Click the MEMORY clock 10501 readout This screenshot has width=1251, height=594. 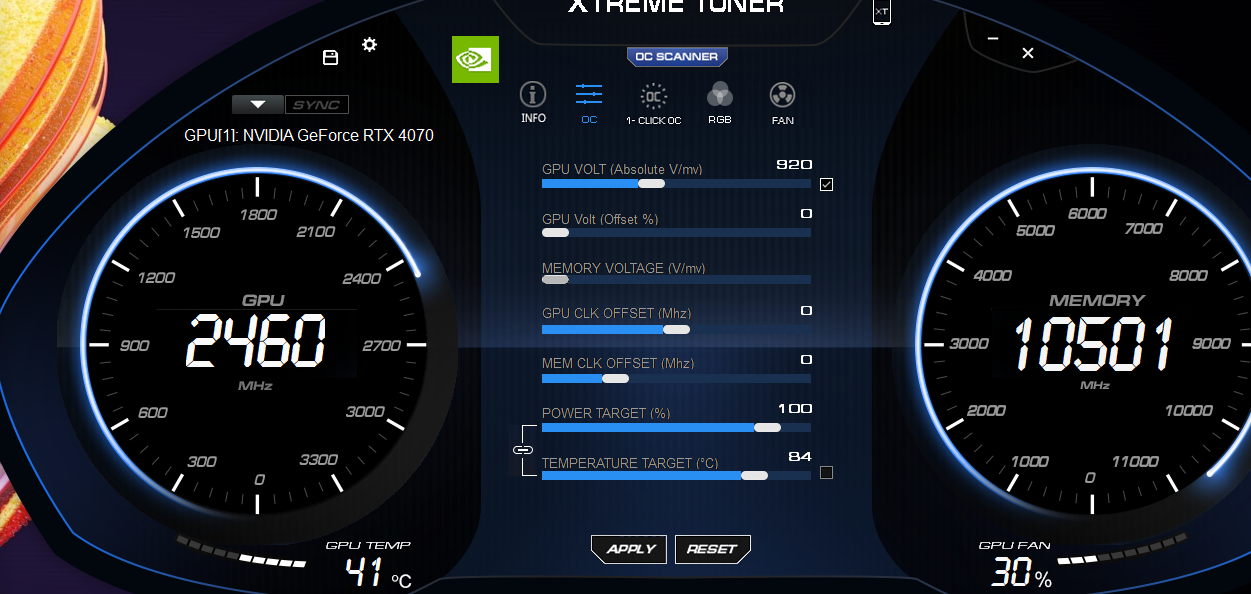point(1093,345)
